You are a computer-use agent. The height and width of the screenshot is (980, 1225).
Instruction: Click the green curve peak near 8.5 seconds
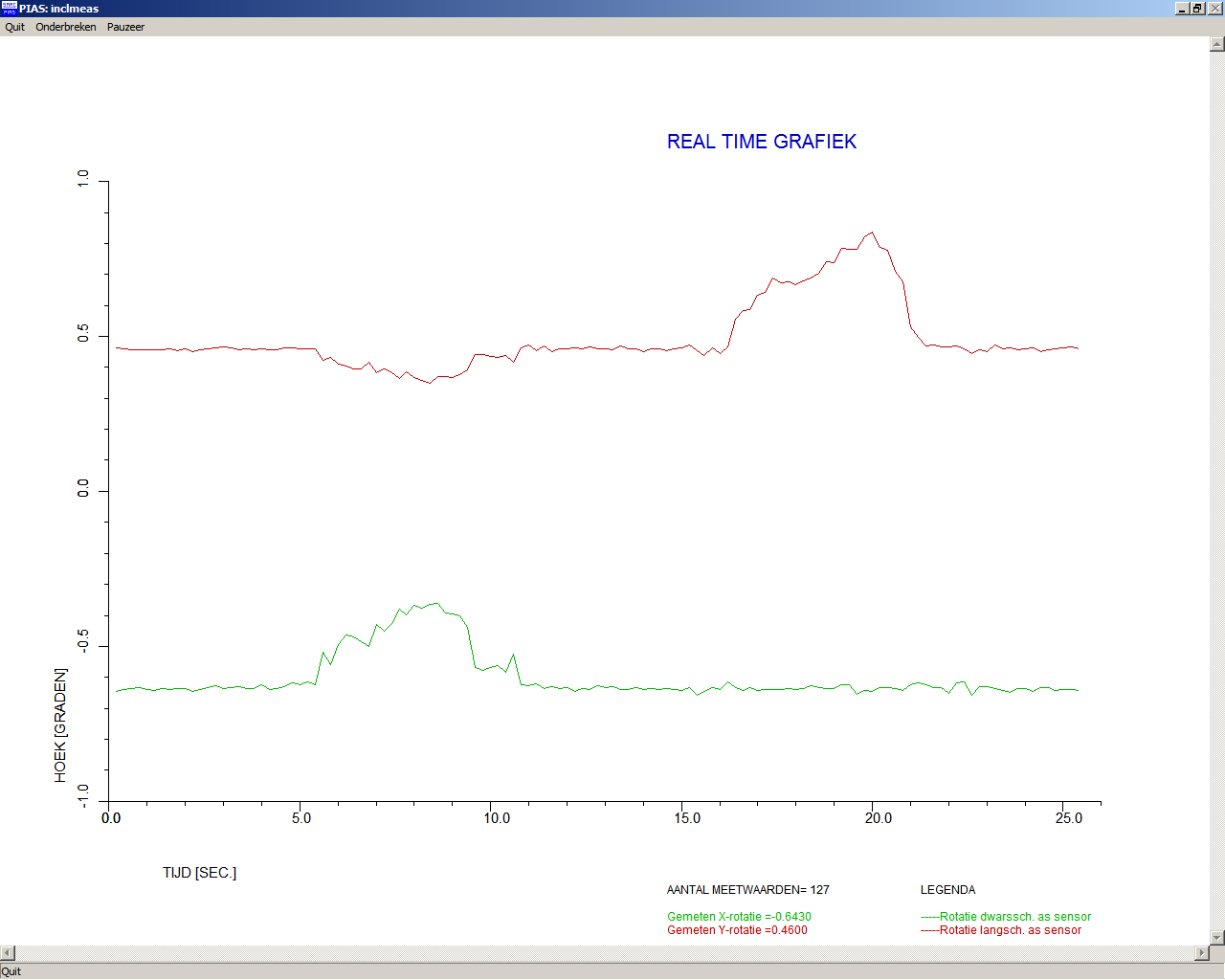point(436,603)
